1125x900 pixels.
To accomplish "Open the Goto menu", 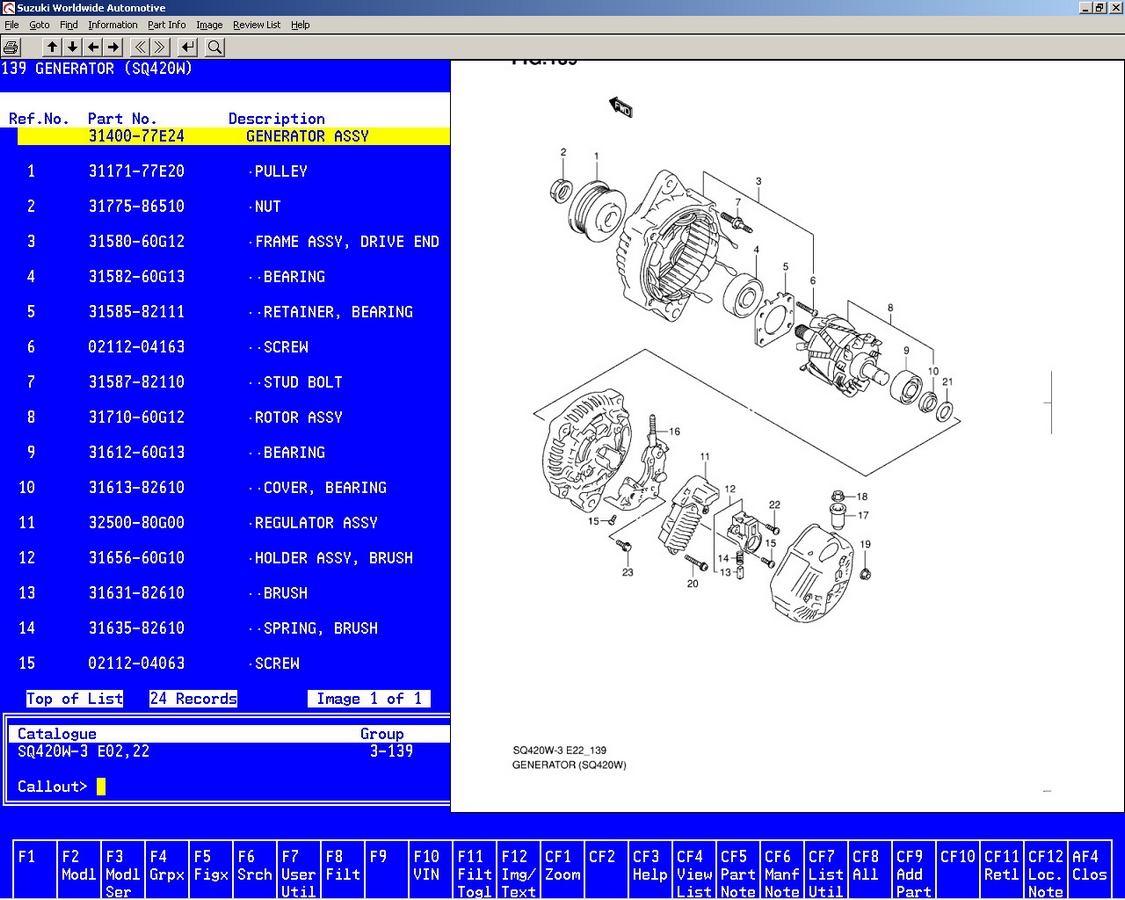I will pyautogui.click(x=39, y=24).
